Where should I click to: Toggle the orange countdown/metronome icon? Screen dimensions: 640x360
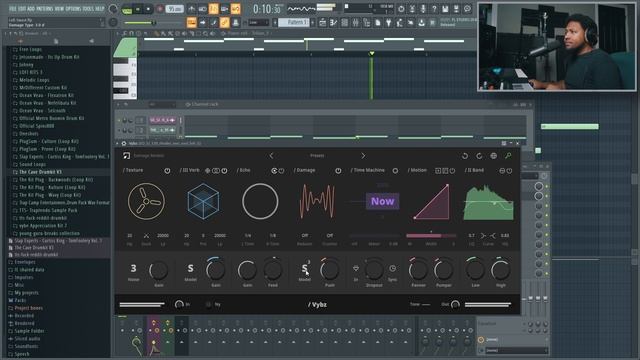point(213,9)
